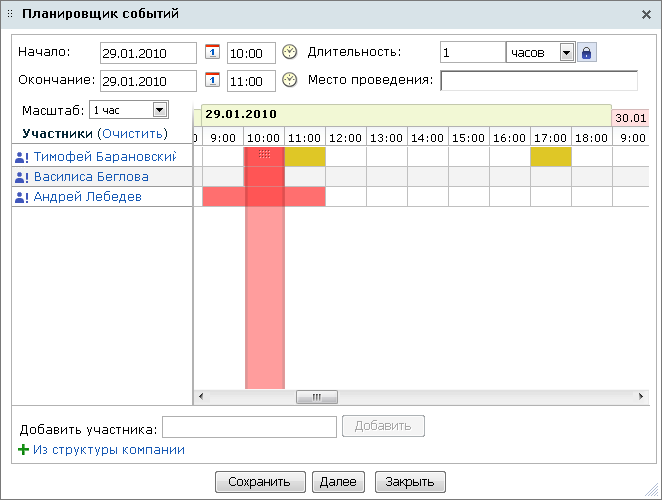This screenshot has width=662, height=500.
Task: Click the Очистить participants link
Action: click(x=132, y=133)
